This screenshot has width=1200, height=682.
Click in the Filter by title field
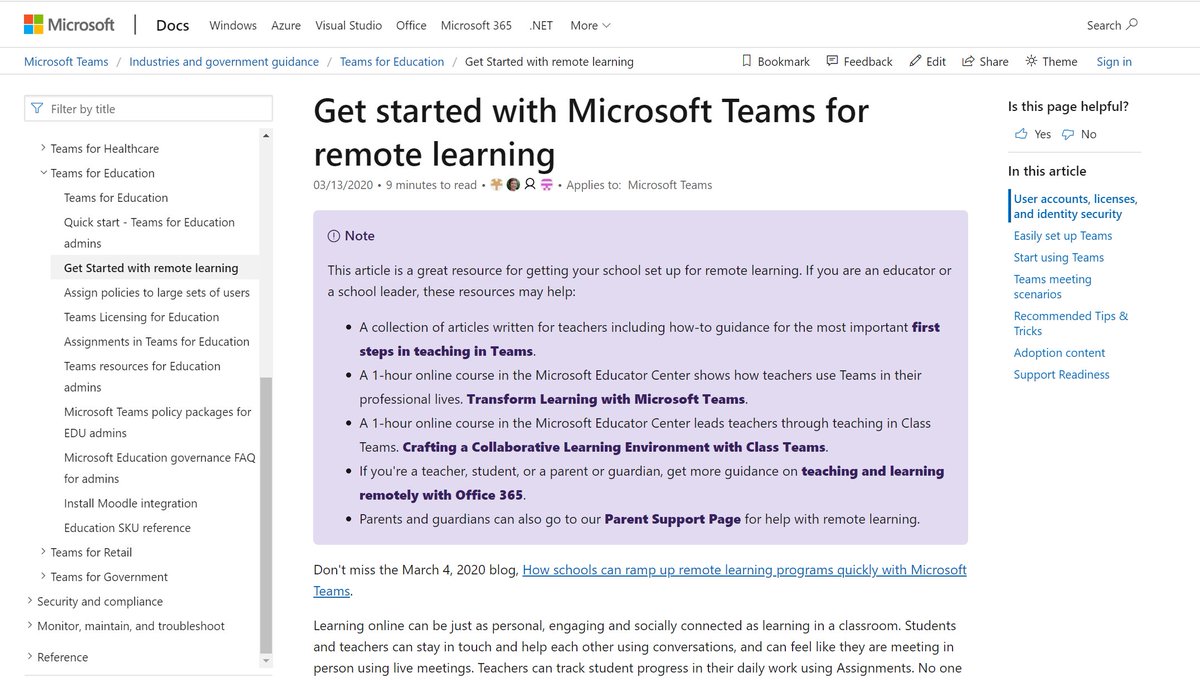148,109
